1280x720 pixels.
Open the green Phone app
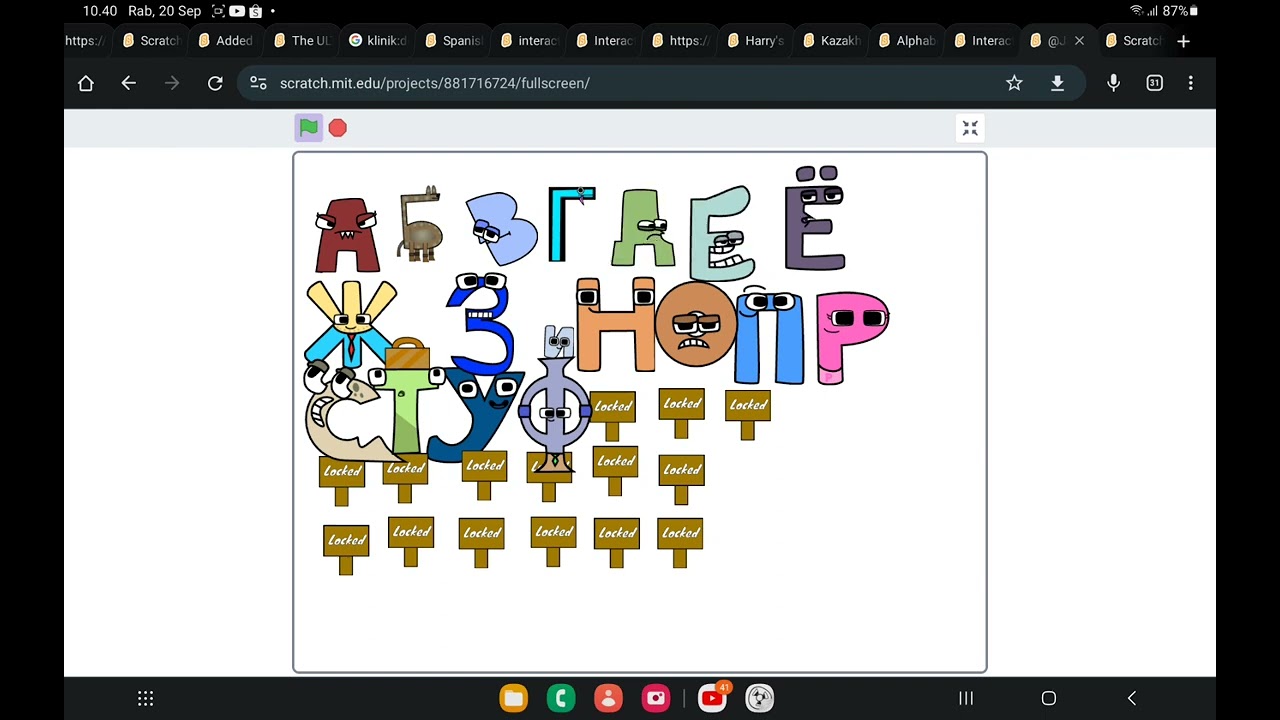click(x=561, y=698)
